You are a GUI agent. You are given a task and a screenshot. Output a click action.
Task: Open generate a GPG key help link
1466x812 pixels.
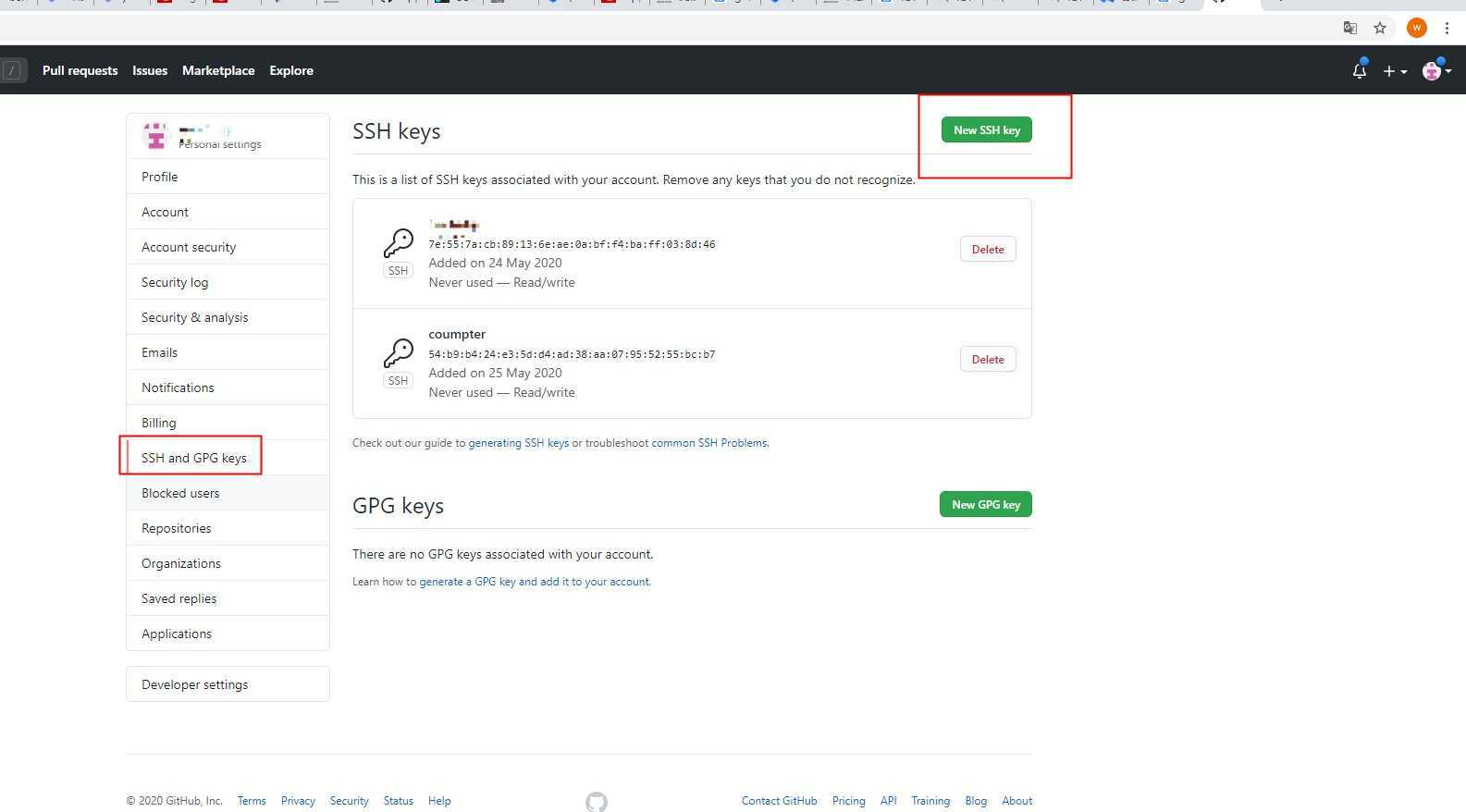535,582
